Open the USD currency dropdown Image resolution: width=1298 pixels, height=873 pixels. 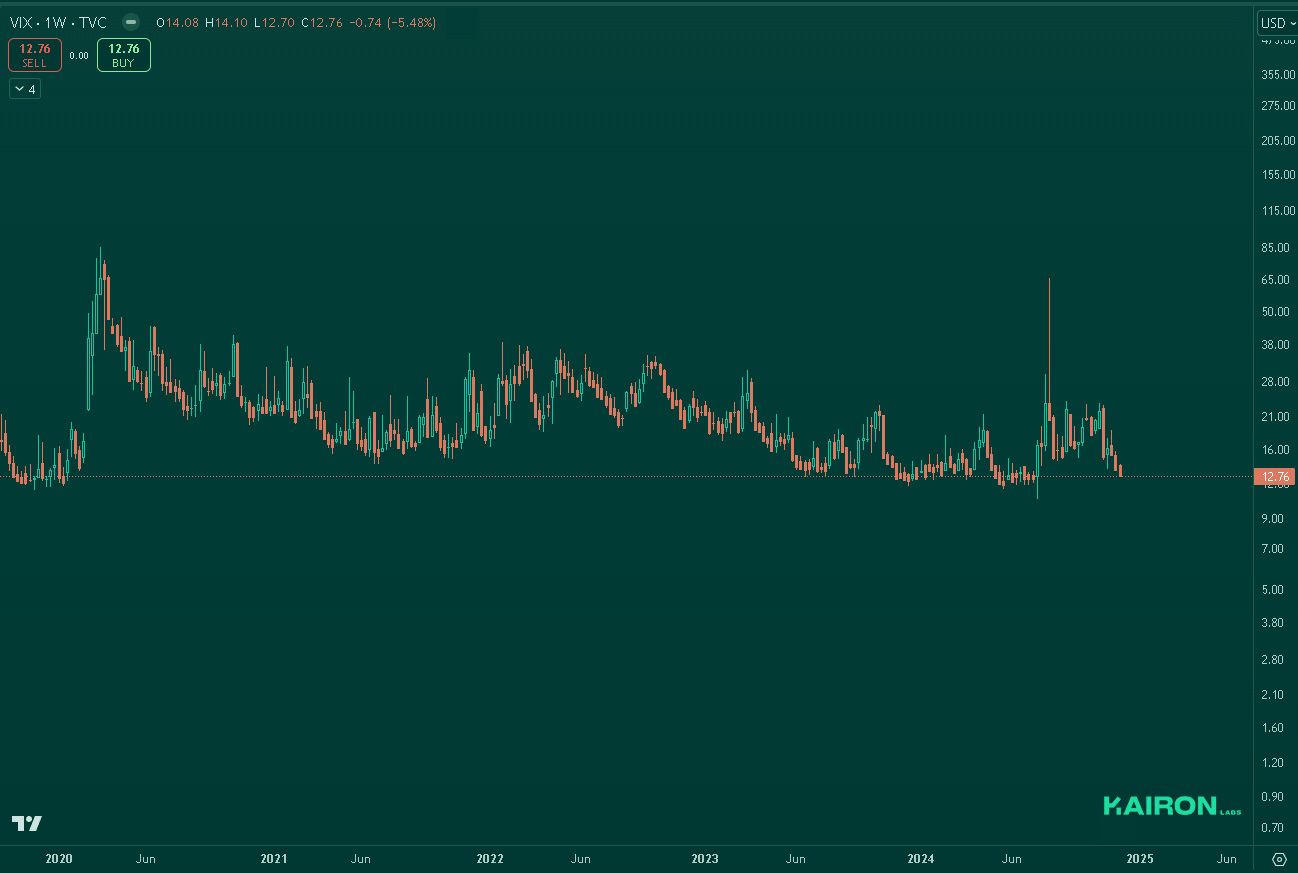pyautogui.click(x=1274, y=22)
